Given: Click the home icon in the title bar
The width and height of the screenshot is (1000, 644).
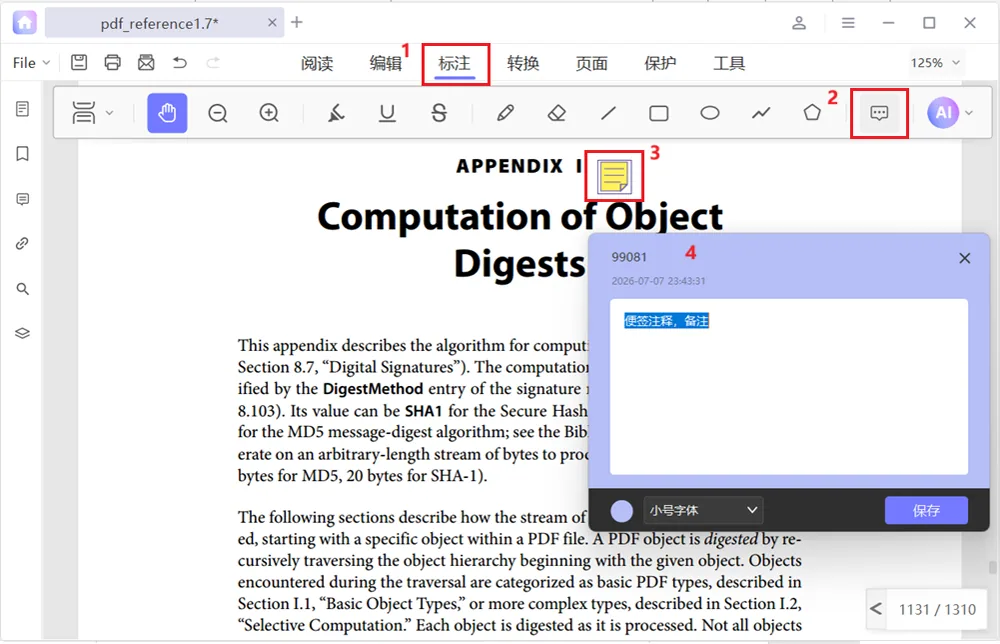Looking at the screenshot, I should (24, 23).
